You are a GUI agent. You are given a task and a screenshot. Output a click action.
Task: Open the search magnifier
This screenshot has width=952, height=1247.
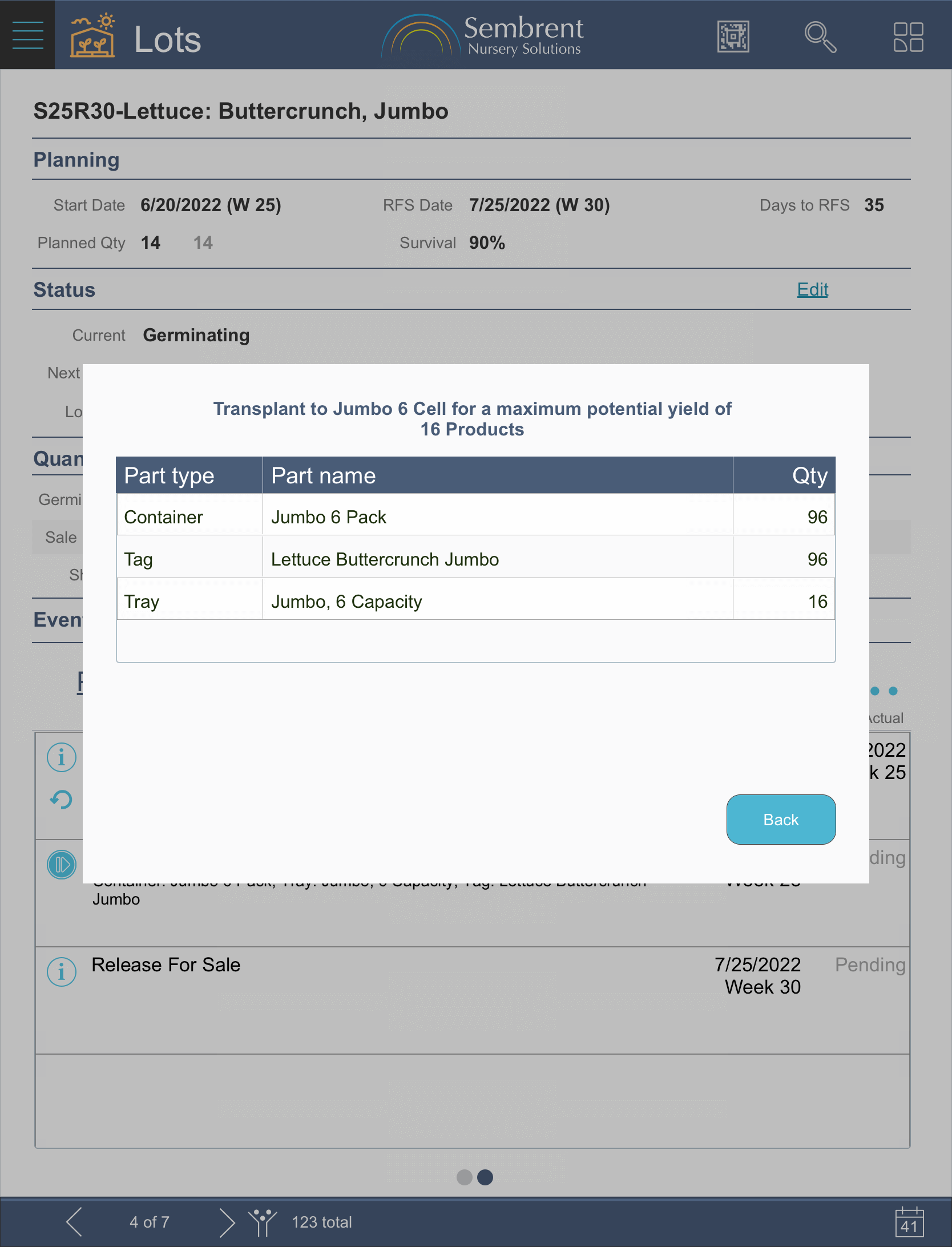[820, 37]
